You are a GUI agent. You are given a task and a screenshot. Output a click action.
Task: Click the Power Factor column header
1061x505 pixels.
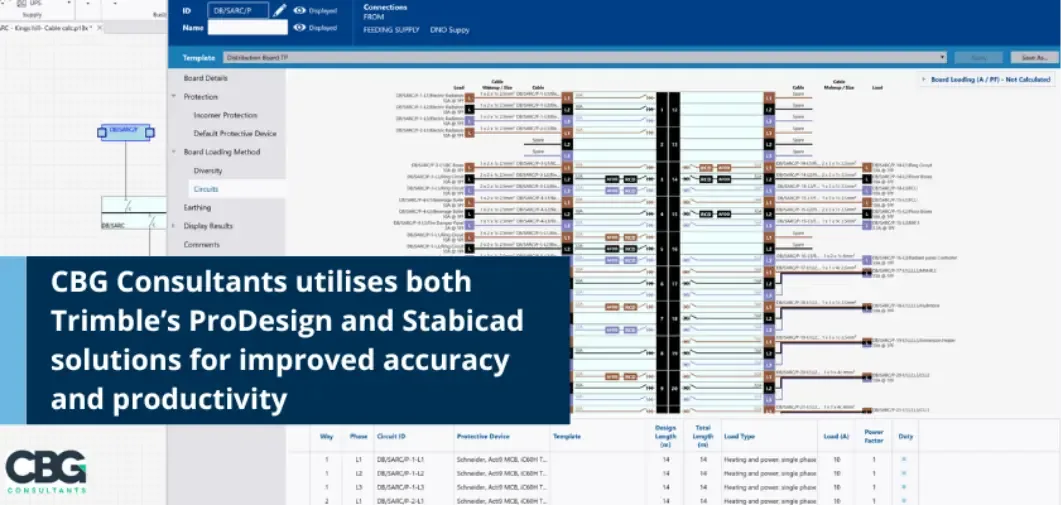coord(874,436)
